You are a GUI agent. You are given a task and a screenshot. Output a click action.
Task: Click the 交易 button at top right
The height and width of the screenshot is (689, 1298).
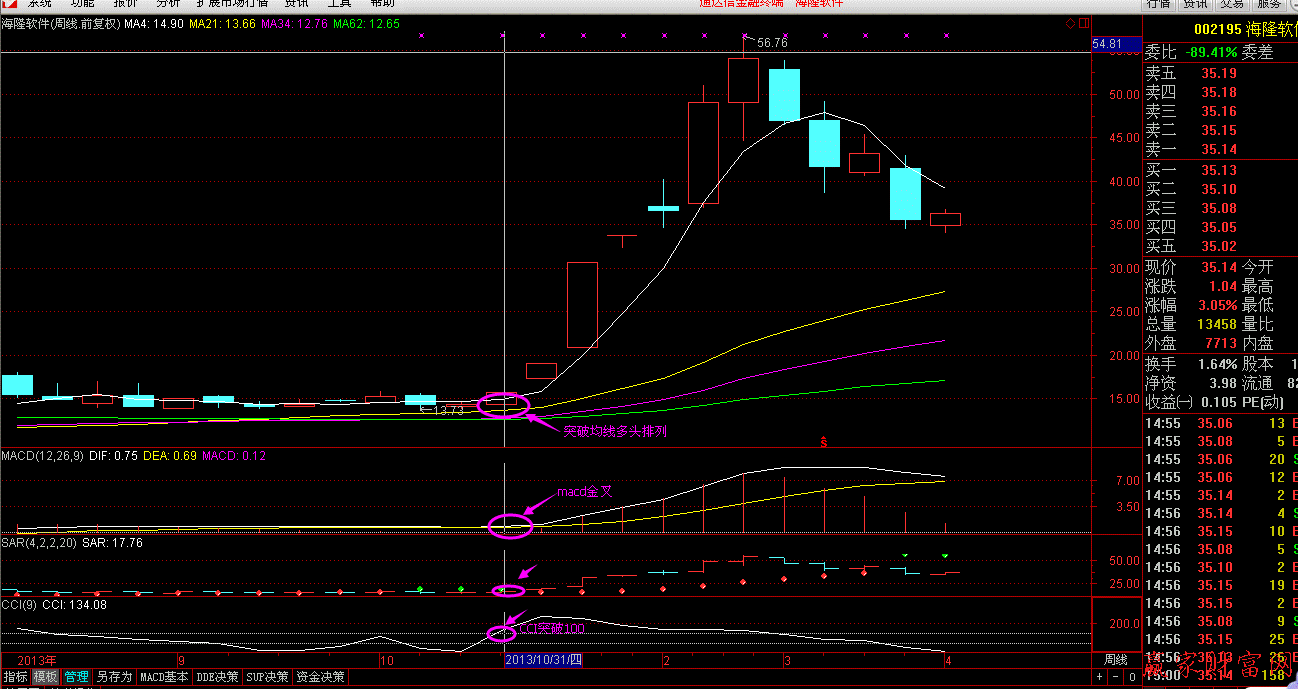click(1232, 4)
